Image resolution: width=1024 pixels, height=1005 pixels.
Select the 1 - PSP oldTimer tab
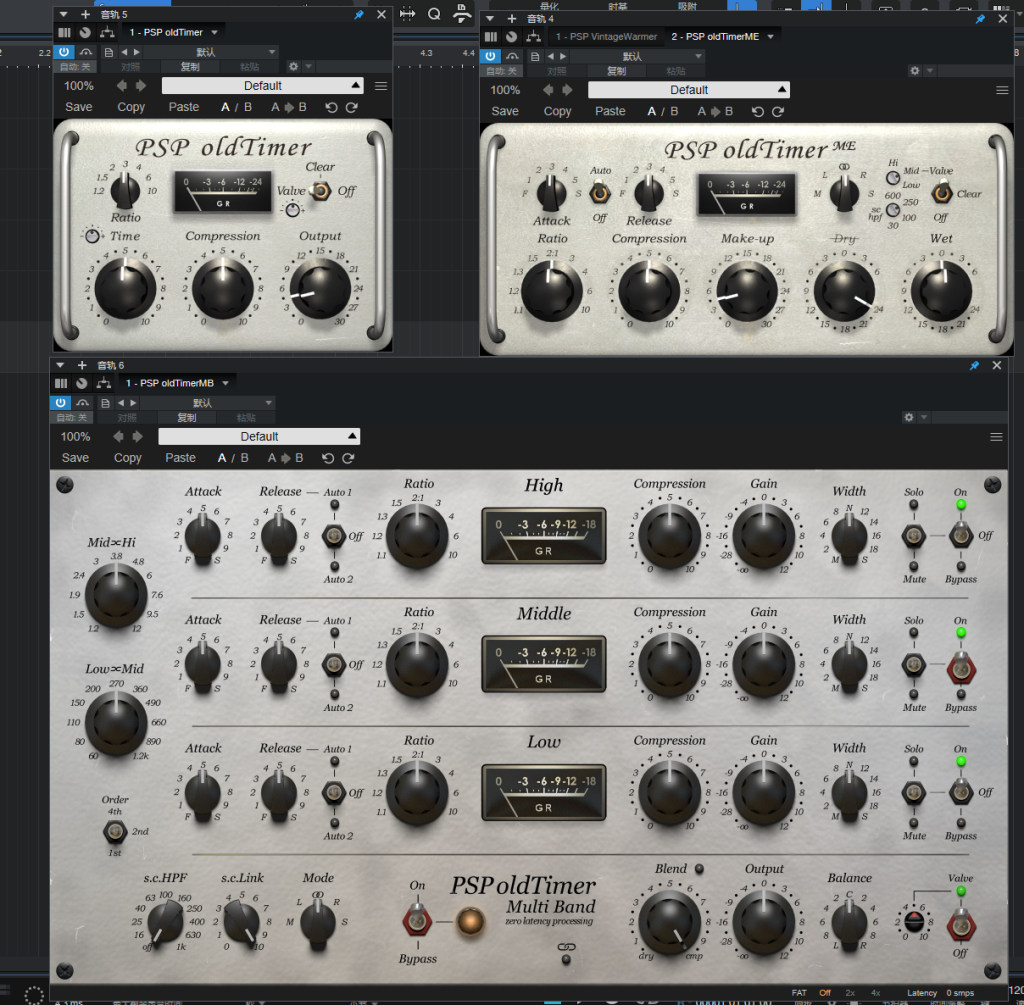(166, 32)
